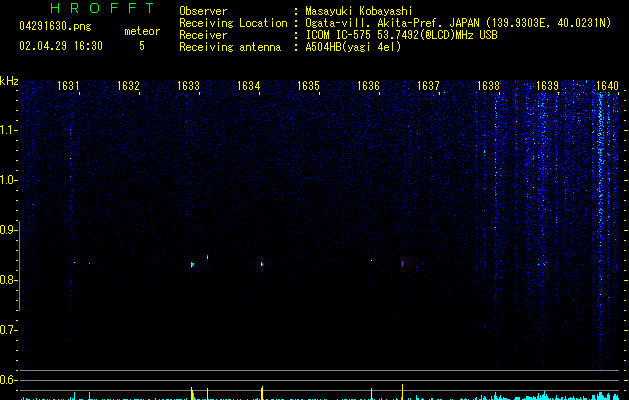Click the 1.0 kHz frequency label
Screen dimensions: 629x400
(8, 180)
